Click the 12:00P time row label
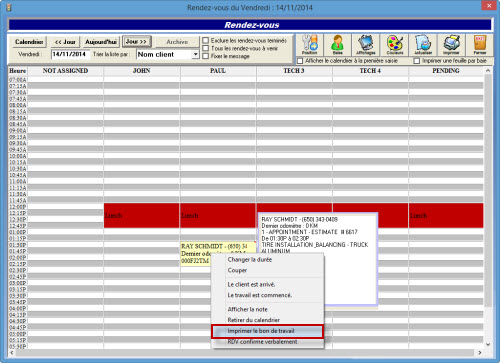Screen dimensions: 500x363 coord(18,207)
